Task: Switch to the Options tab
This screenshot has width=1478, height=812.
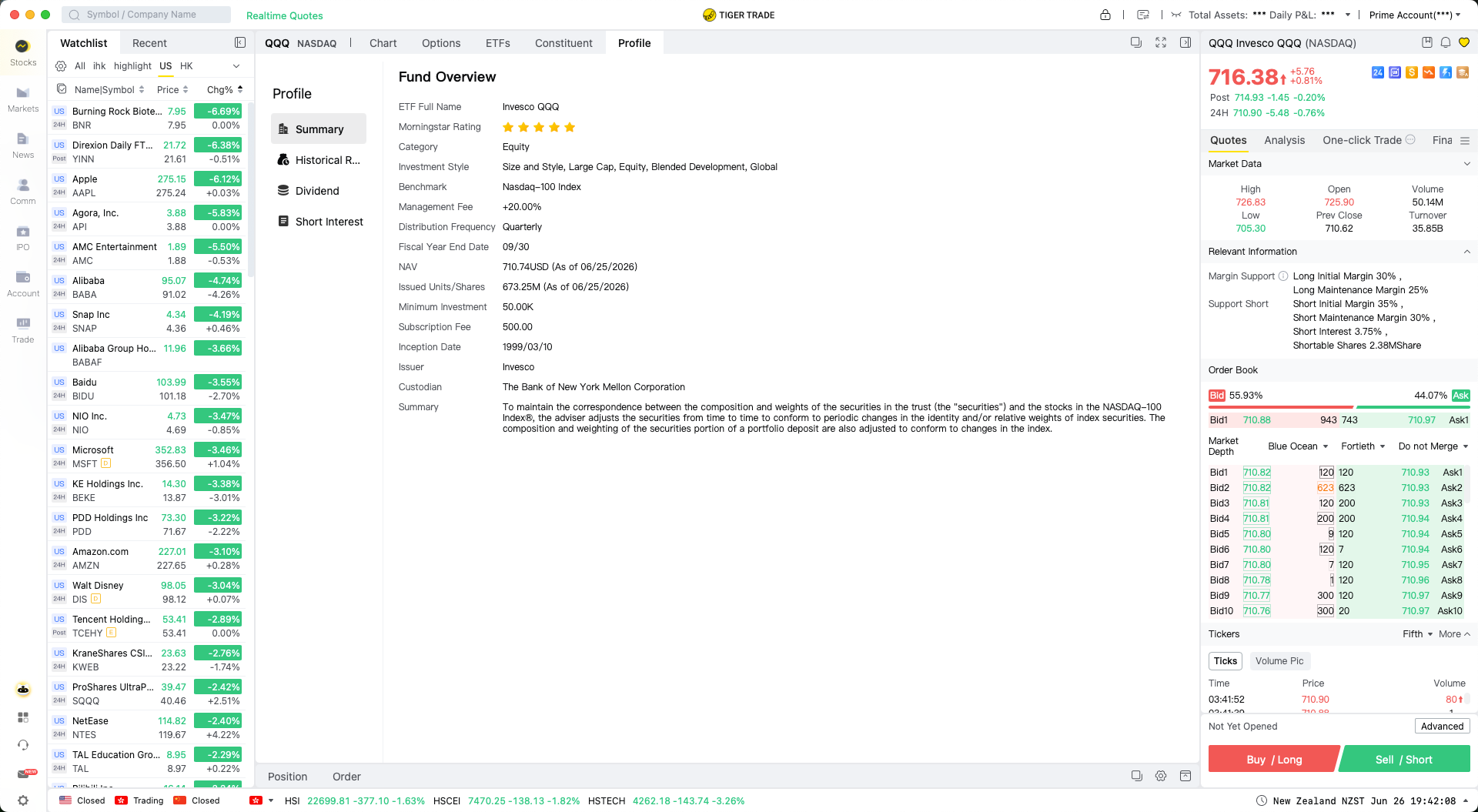Action: pyautogui.click(x=441, y=43)
